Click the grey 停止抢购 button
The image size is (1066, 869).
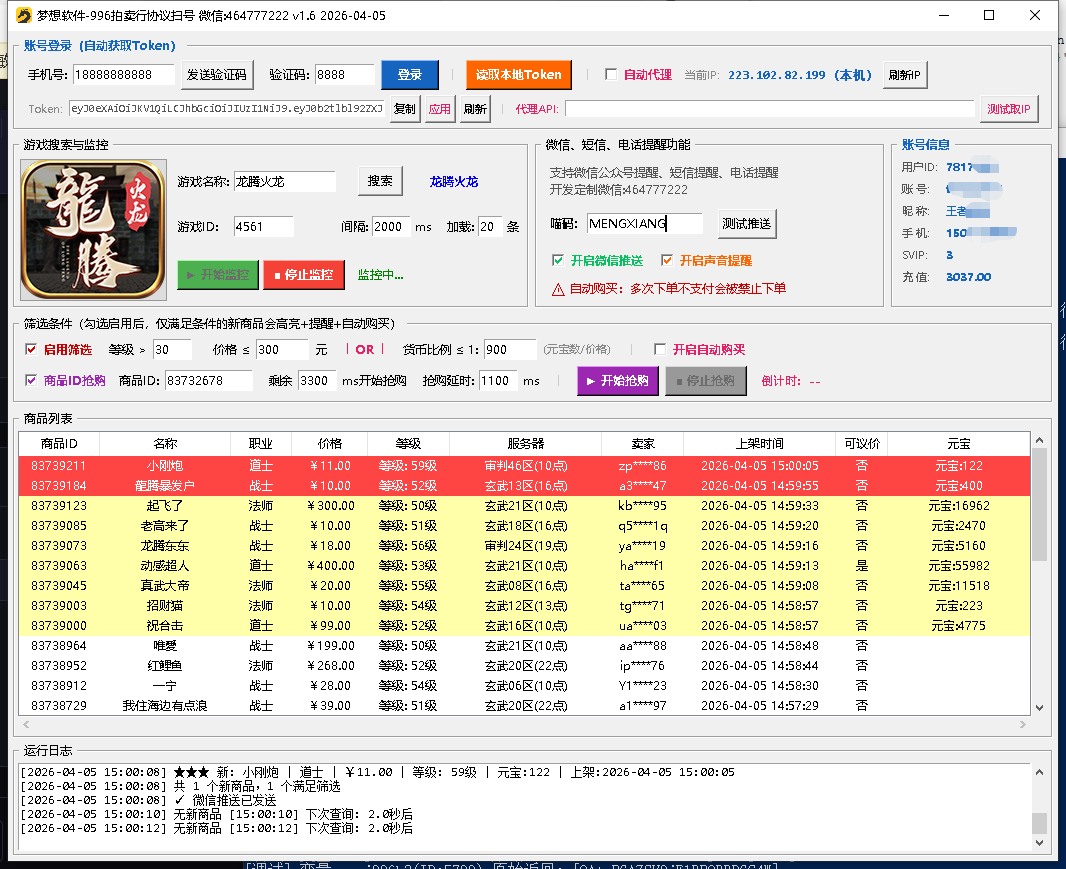(706, 381)
